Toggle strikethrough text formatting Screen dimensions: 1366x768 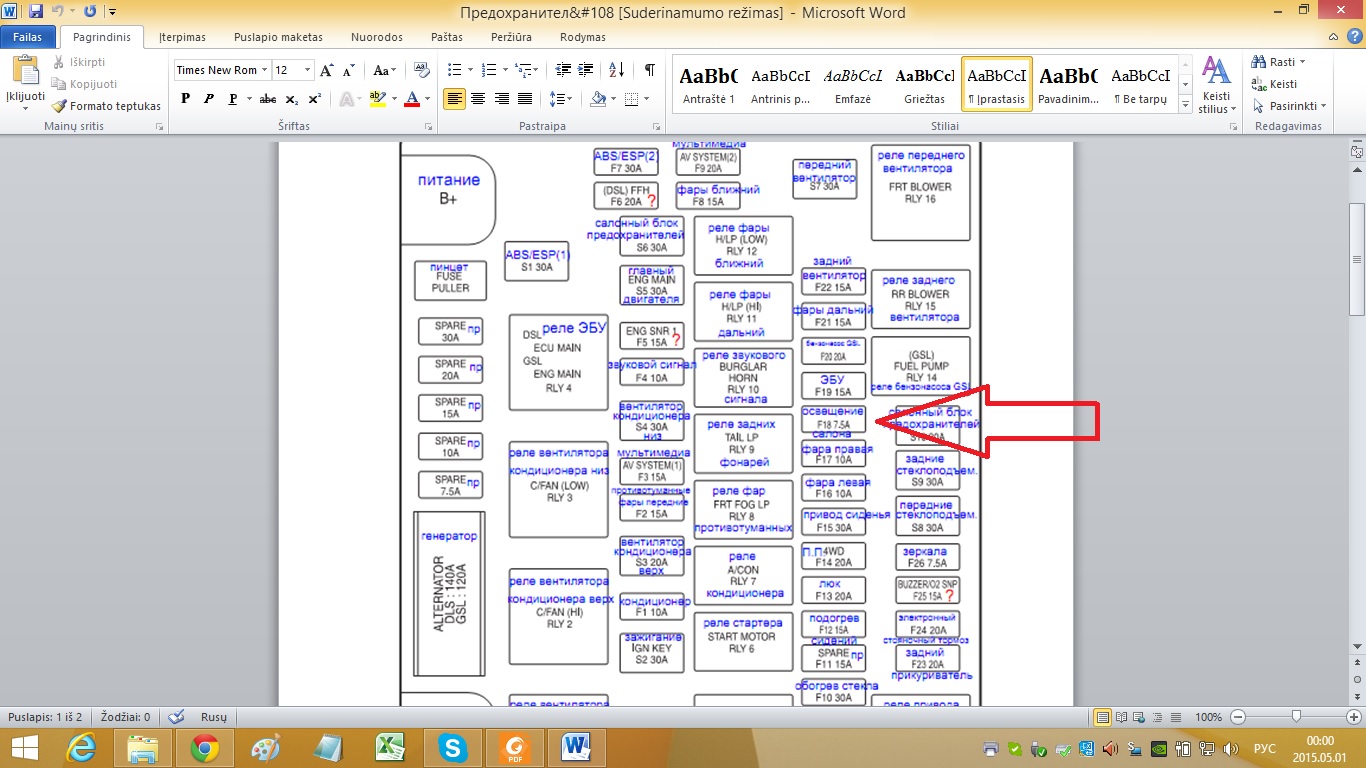(267, 99)
